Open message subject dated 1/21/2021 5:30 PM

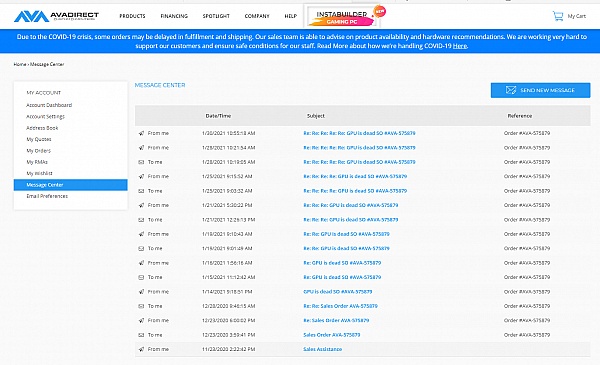tap(351, 205)
